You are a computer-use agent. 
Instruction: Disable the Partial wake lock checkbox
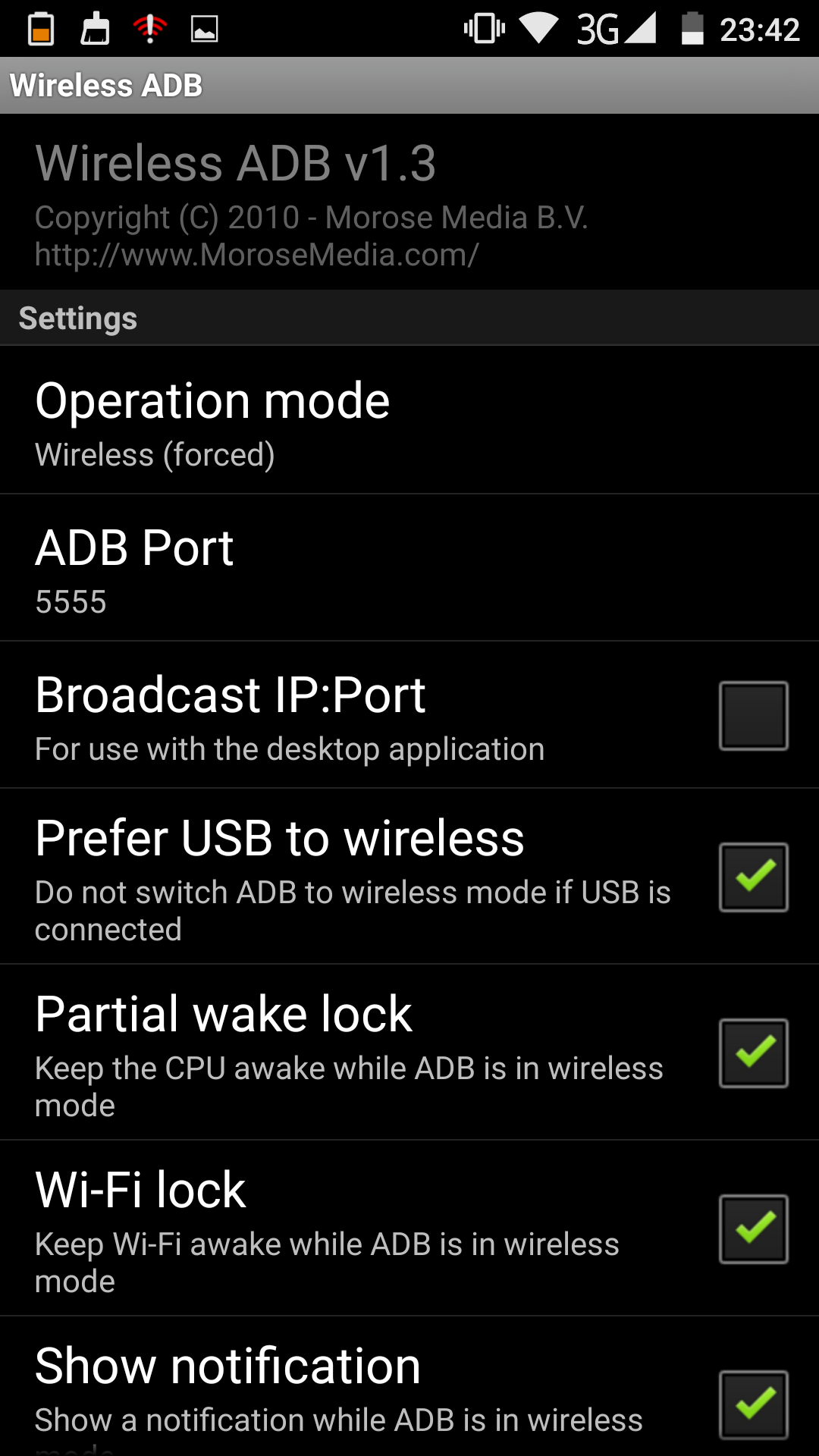753,1053
